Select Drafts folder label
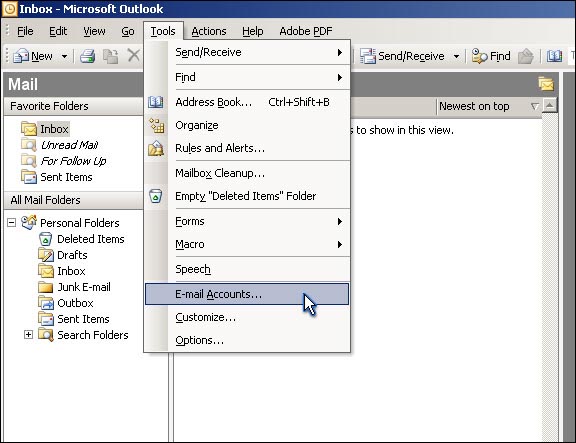The width and height of the screenshot is (576, 443). coord(72,255)
